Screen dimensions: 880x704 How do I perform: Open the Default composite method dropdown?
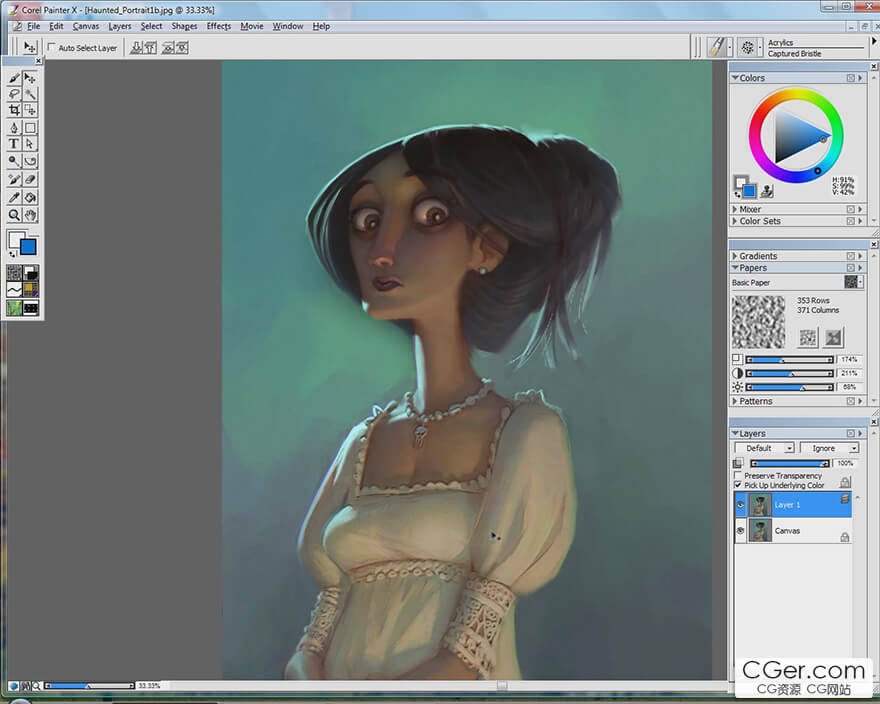(x=764, y=448)
